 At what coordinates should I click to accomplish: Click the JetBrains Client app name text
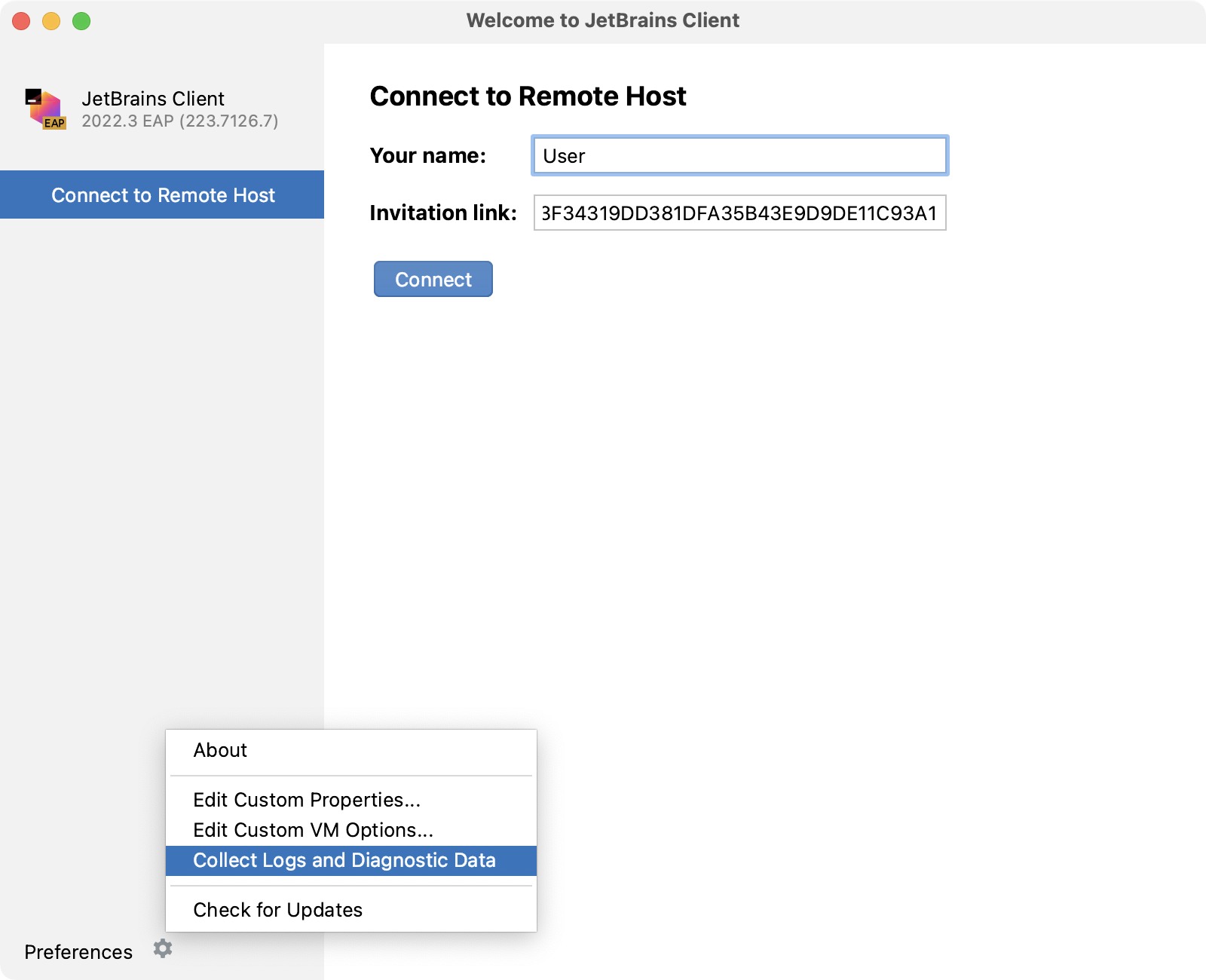152,98
